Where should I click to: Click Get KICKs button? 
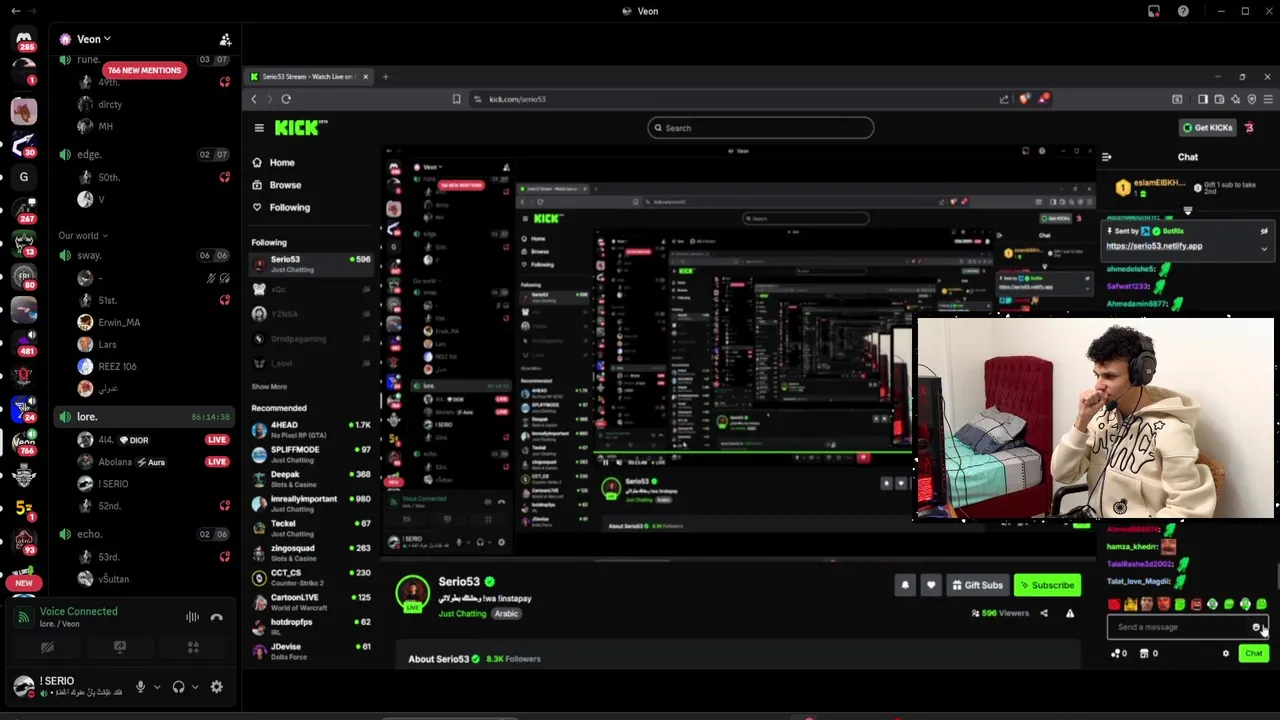(1207, 128)
